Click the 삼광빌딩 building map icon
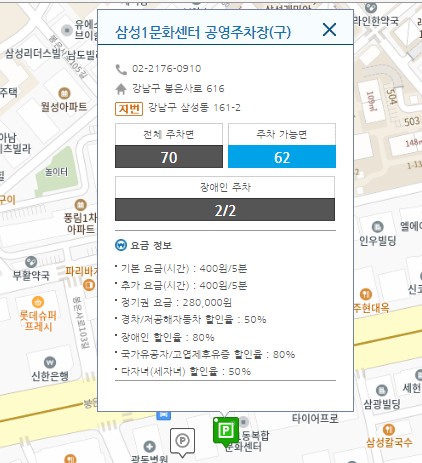The height and width of the screenshot is (463, 422). click(x=382, y=390)
